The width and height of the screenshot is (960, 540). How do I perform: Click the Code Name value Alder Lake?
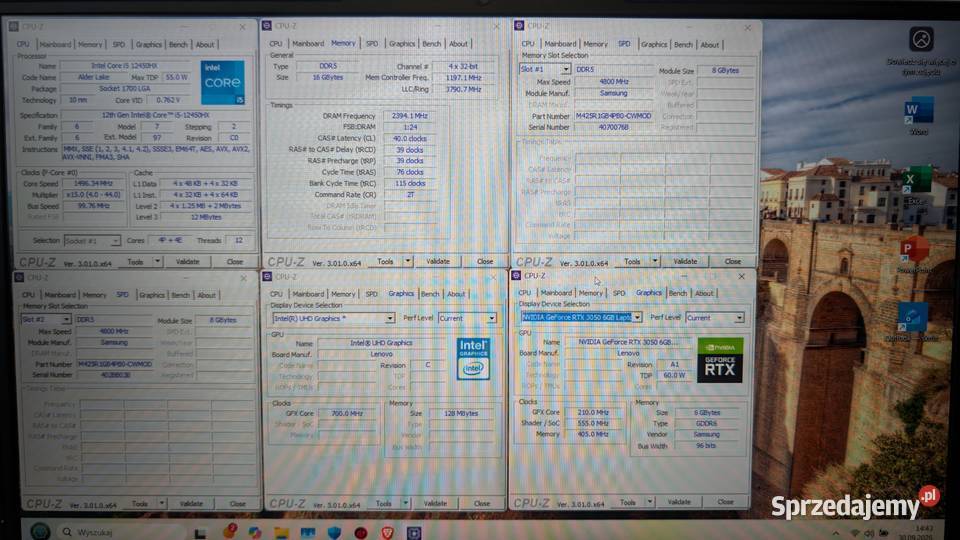click(x=94, y=77)
